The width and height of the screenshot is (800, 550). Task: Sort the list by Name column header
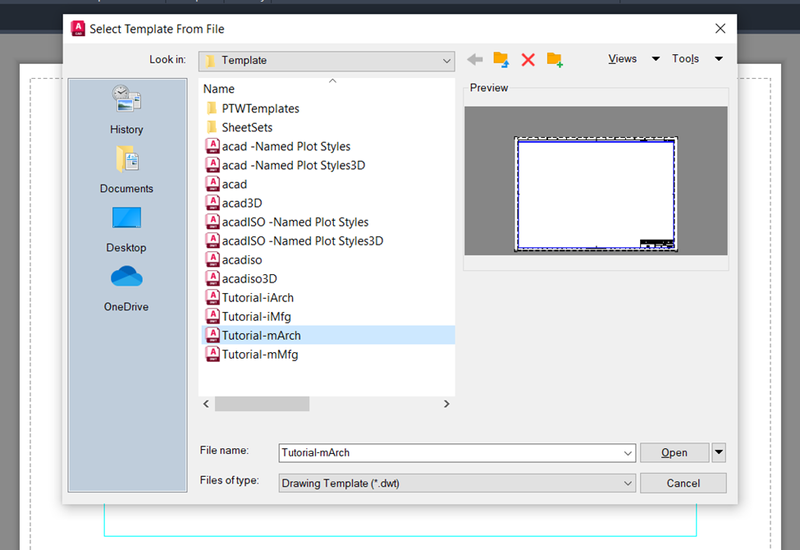[219, 89]
